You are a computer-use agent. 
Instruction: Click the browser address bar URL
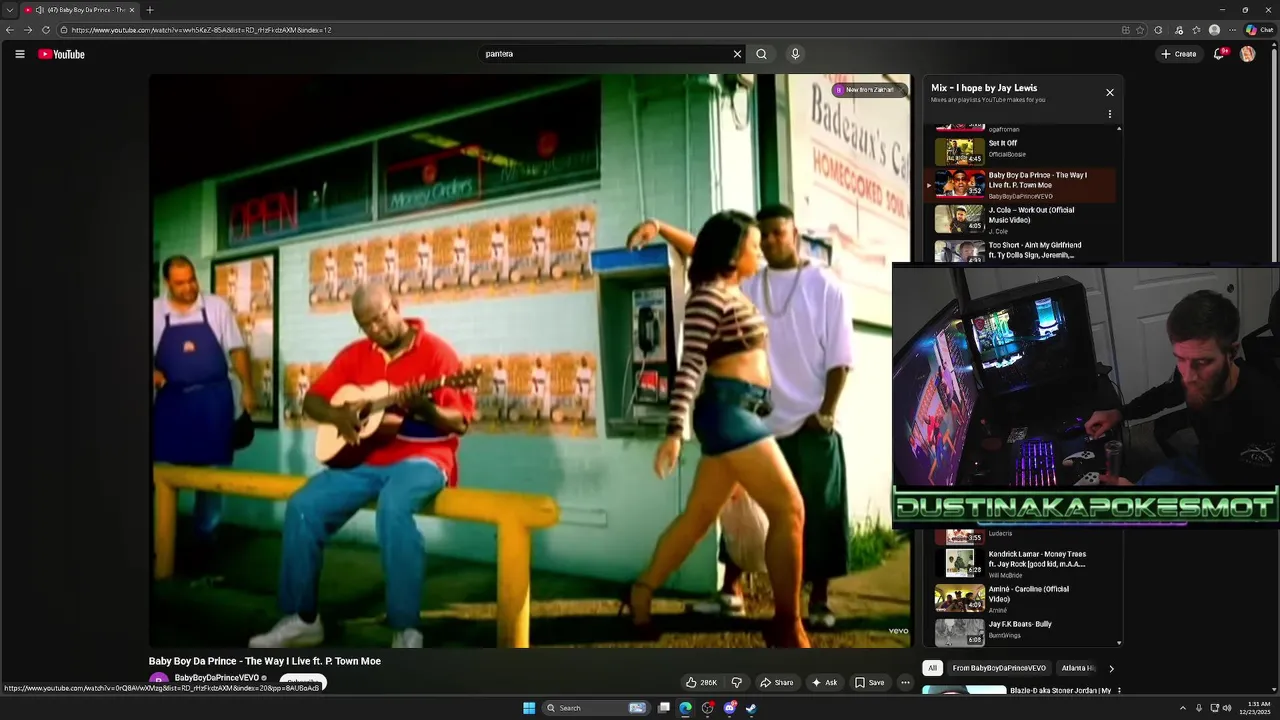pyautogui.click(x=201, y=30)
